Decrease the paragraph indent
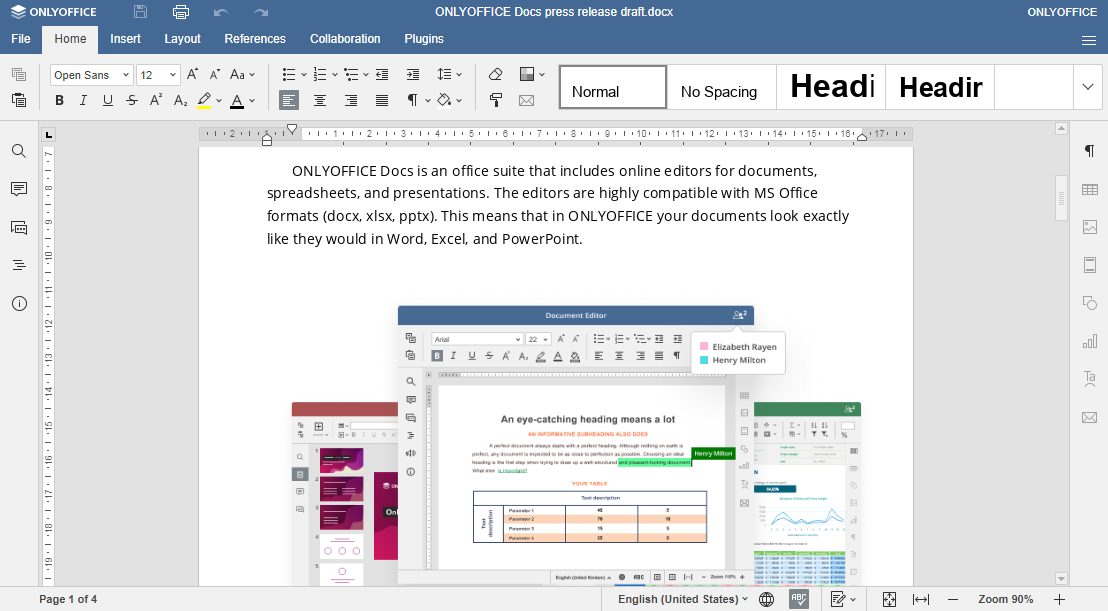This screenshot has height=611, width=1108. [x=382, y=74]
